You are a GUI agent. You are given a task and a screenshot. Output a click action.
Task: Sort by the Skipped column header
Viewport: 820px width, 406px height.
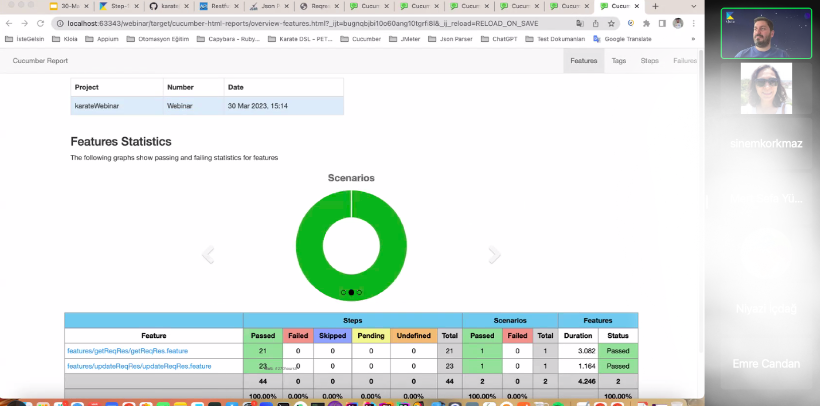332,336
